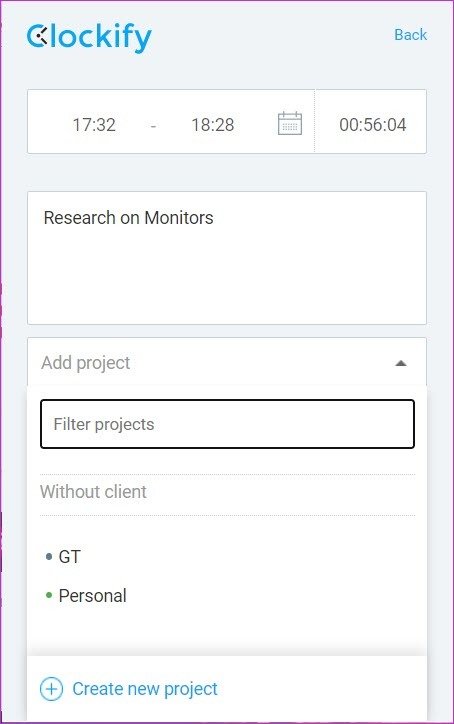Click the Add project field
The height and width of the screenshot is (724, 454).
click(x=227, y=362)
